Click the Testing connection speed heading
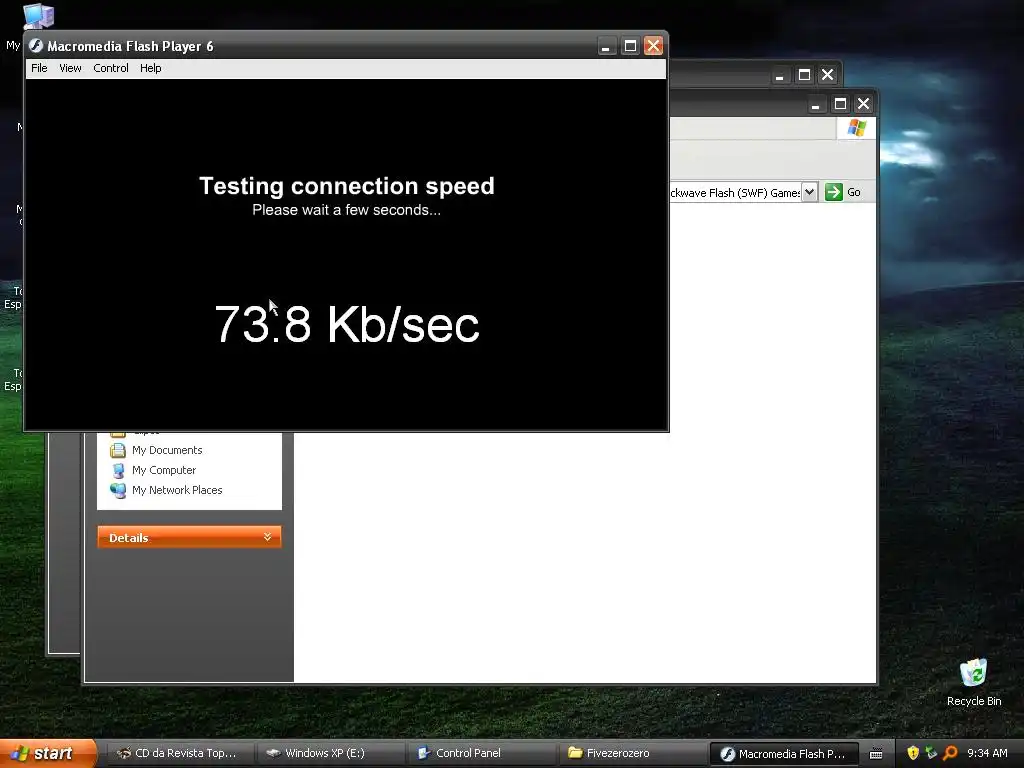The image size is (1024, 768). point(347,186)
